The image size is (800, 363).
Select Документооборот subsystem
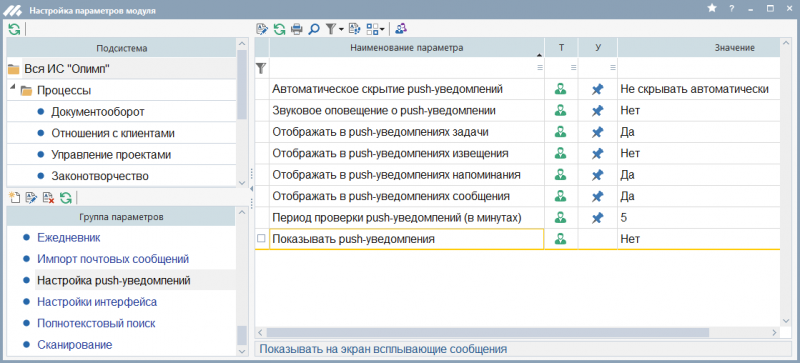(98, 112)
